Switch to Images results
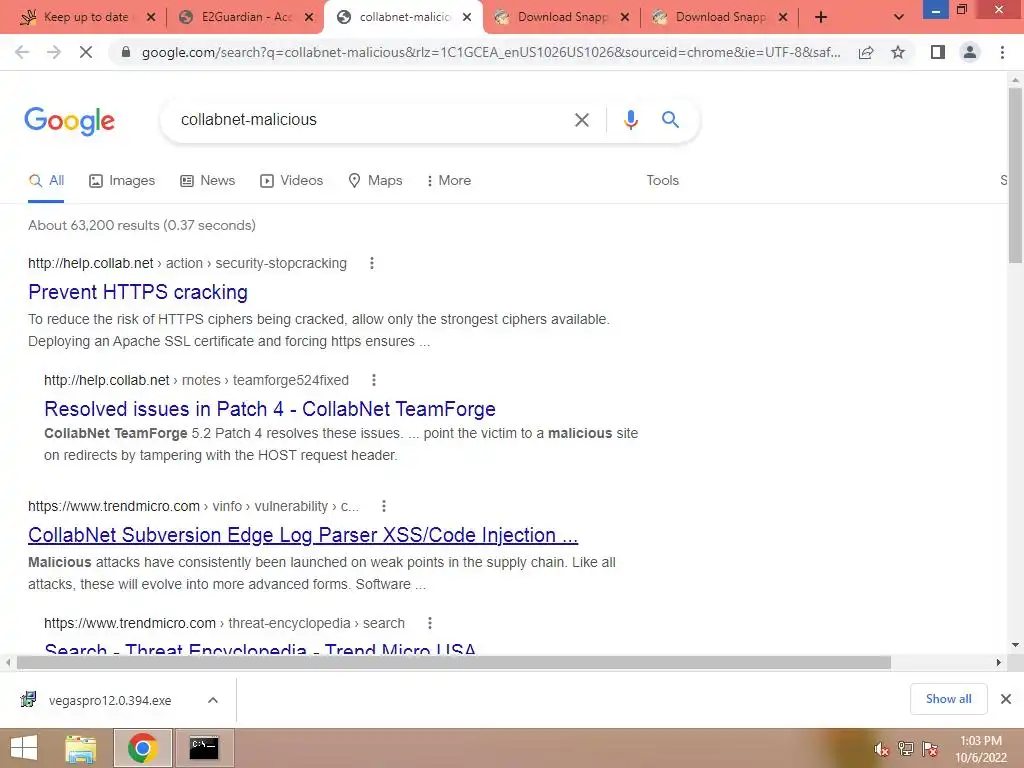Screen dimensions: 1024x768 pos(122,181)
